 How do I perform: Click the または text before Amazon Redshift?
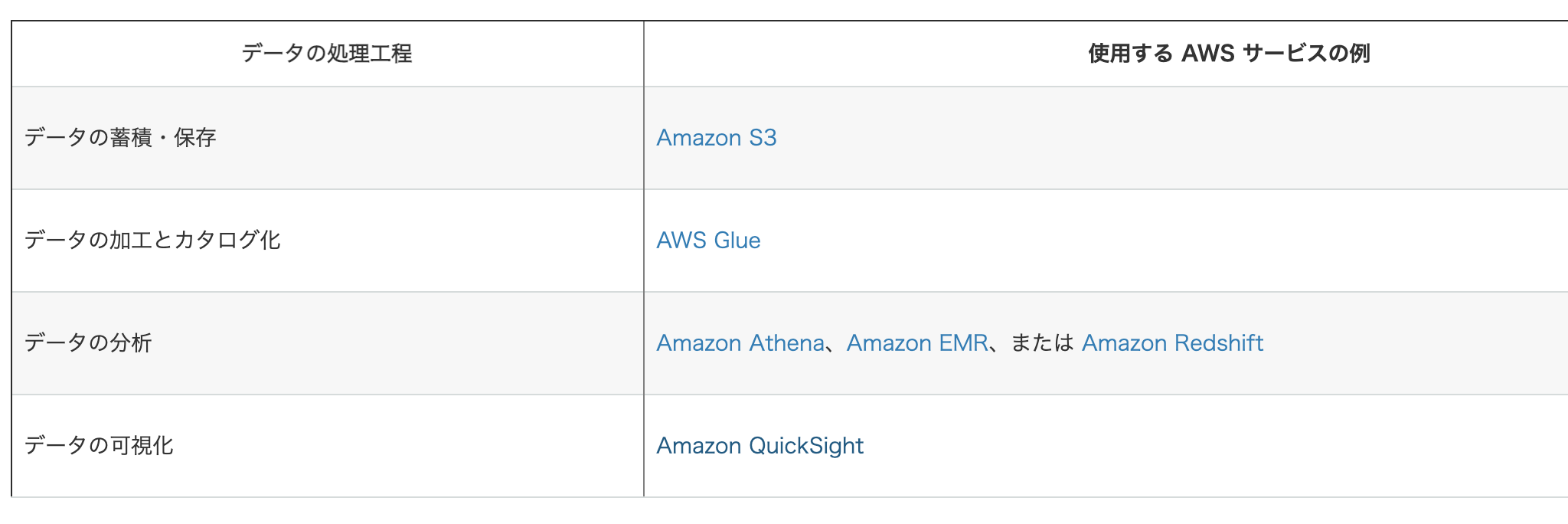(1042, 343)
